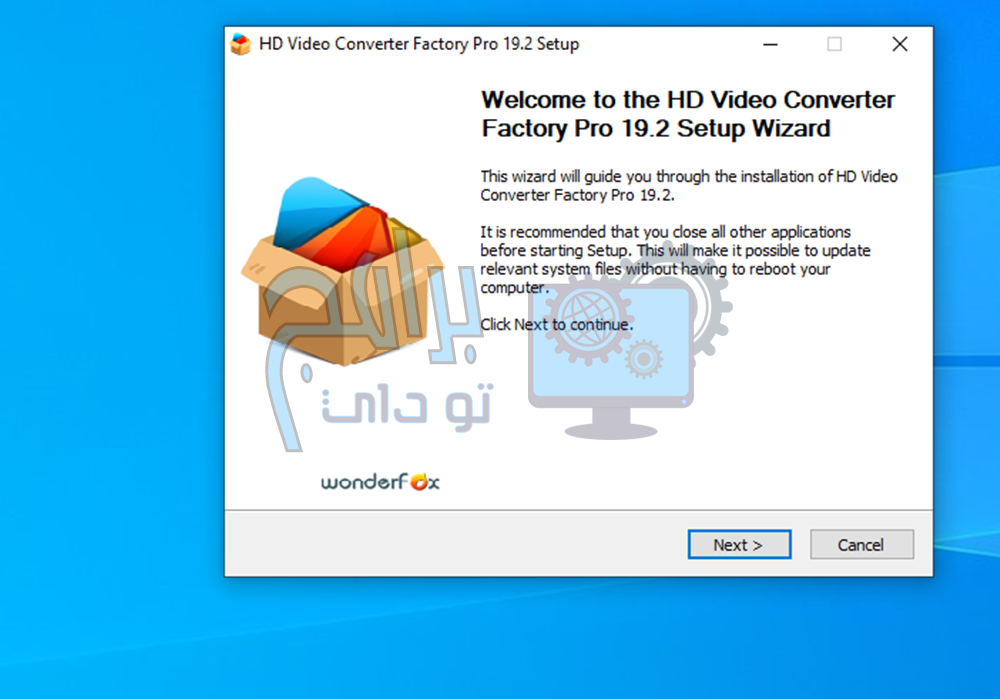Click the greyed-out maximize button
Screen dimensions: 1000x699
point(834,44)
